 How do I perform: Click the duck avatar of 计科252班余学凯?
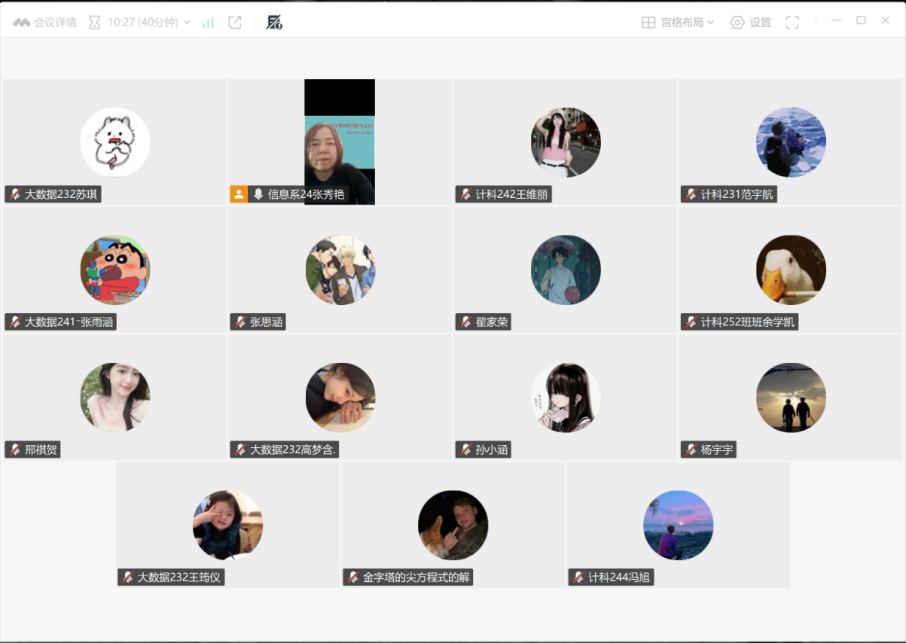click(x=790, y=270)
